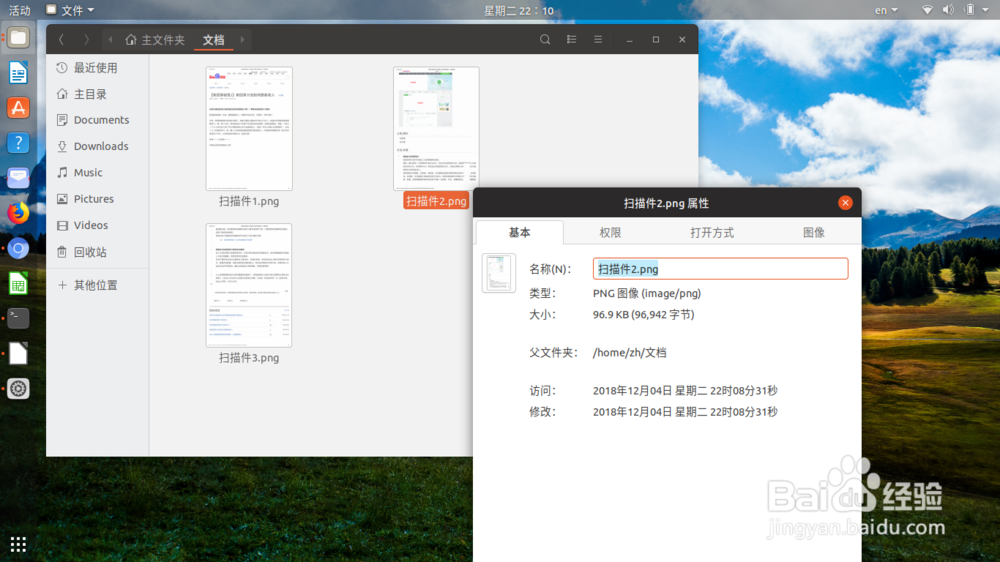Select the 扫描件2.png thumbnail
This screenshot has width=1000, height=562.
[x=436, y=128]
